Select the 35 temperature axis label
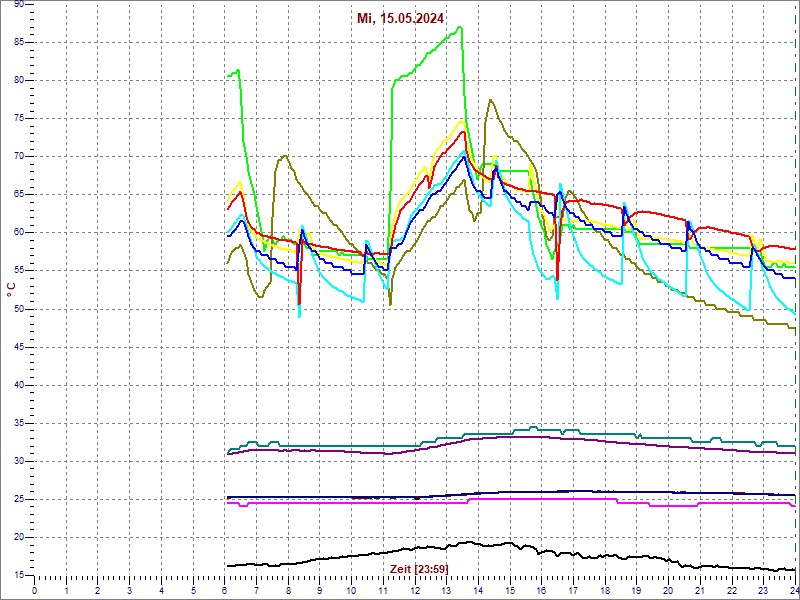Screen dimensions: 800x600 pos(18,423)
